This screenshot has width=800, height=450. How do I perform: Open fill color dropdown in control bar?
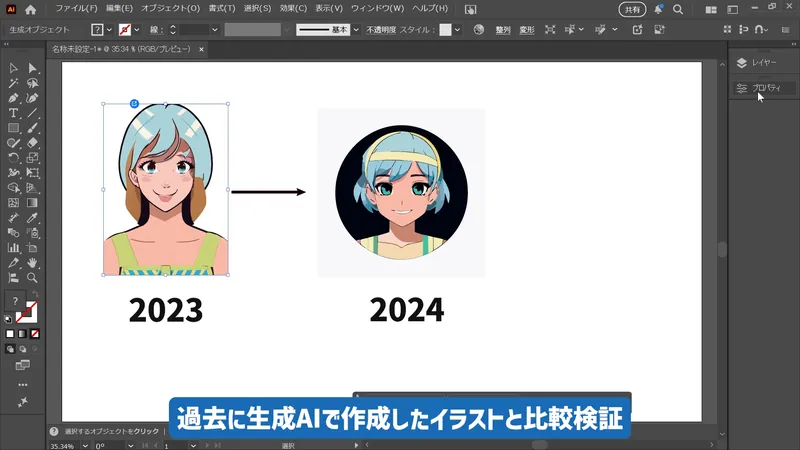click(x=109, y=30)
